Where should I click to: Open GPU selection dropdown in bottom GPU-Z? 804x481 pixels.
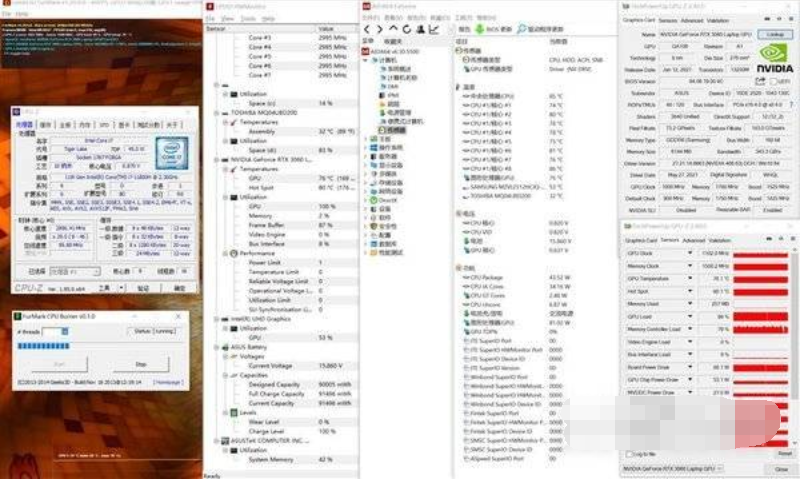point(673,469)
